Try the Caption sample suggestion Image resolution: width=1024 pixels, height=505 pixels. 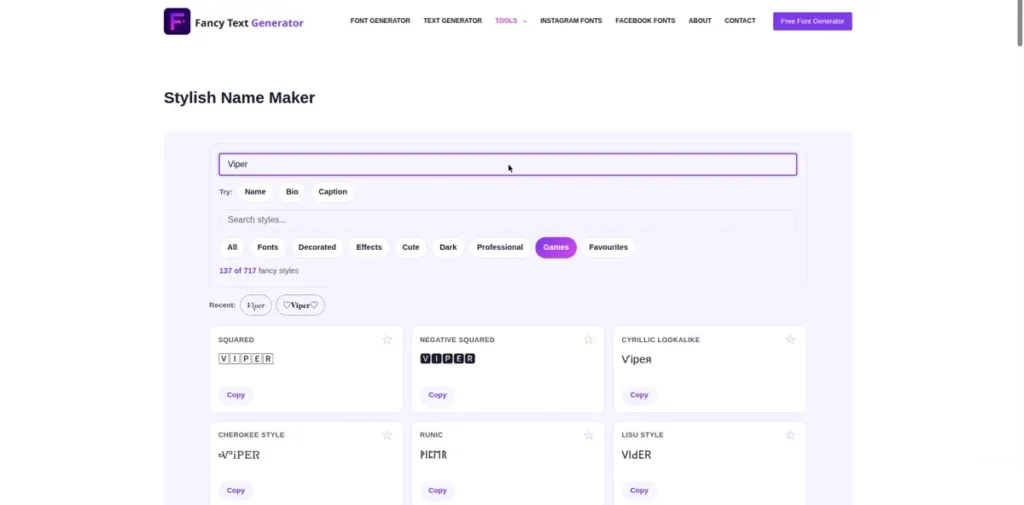332,192
